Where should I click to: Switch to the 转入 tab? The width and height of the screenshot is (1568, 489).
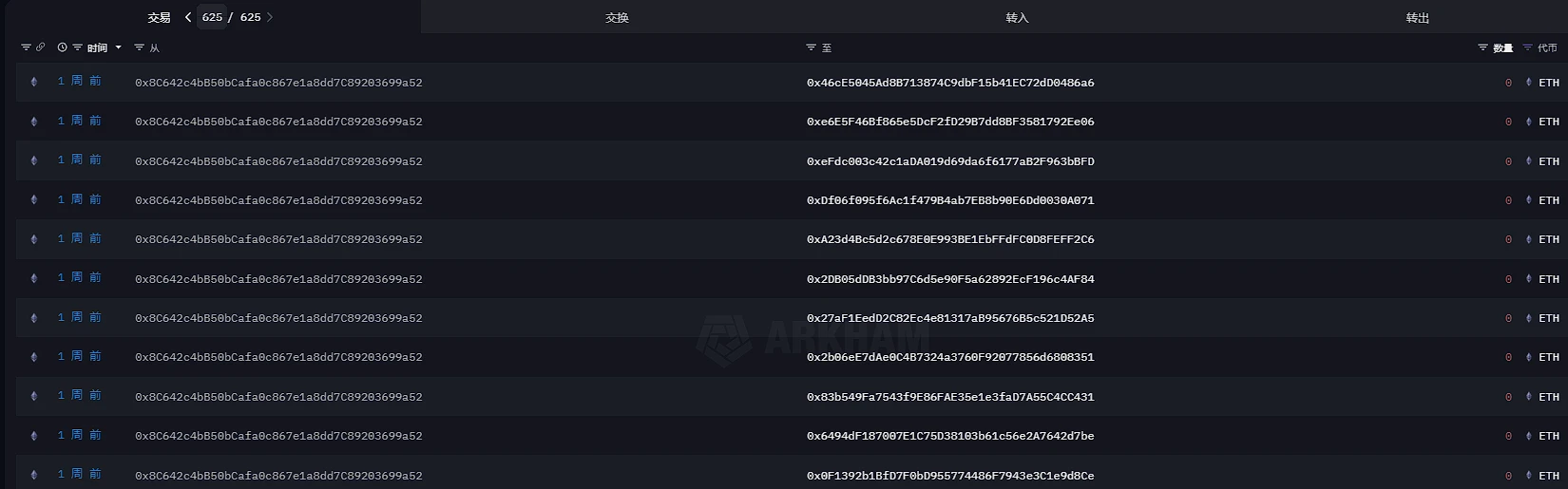[1017, 18]
